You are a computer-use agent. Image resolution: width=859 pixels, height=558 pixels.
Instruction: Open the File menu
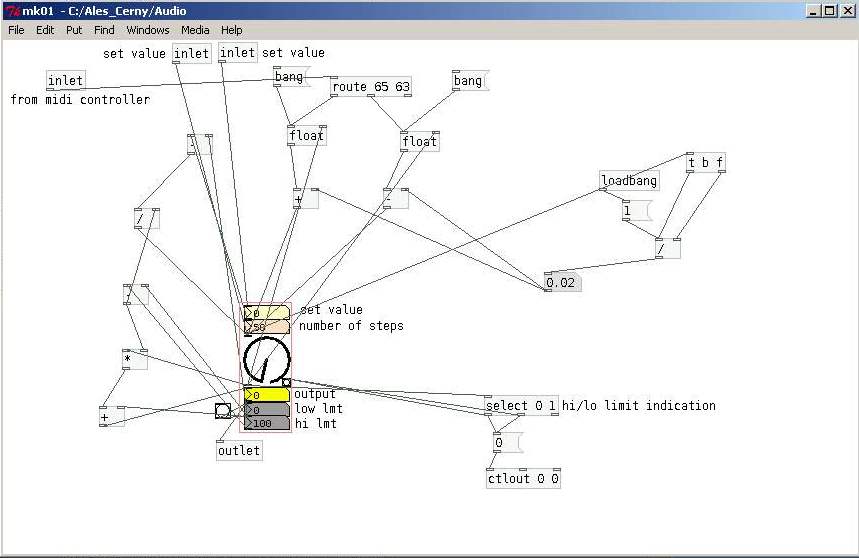tap(16, 30)
